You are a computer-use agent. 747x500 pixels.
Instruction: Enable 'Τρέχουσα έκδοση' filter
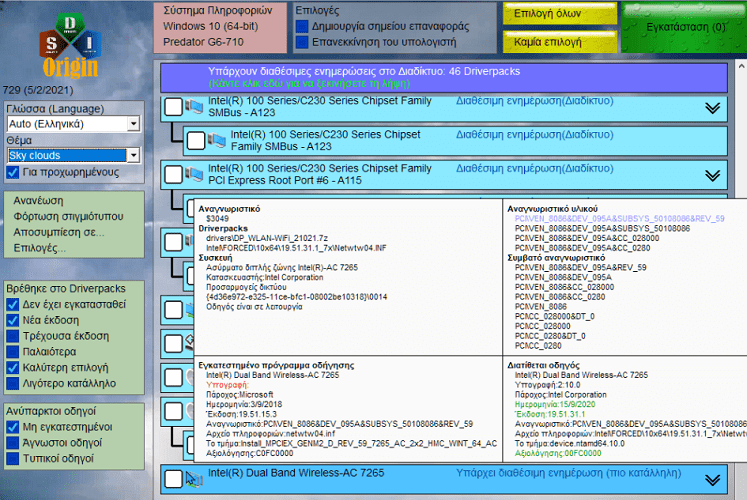coord(13,336)
